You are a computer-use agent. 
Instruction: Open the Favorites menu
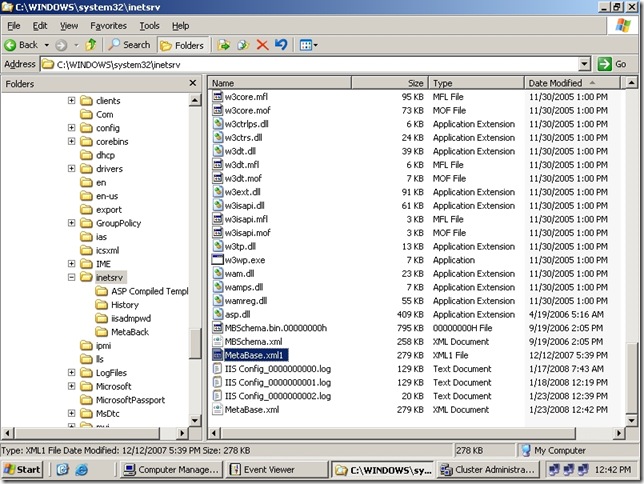[108, 26]
